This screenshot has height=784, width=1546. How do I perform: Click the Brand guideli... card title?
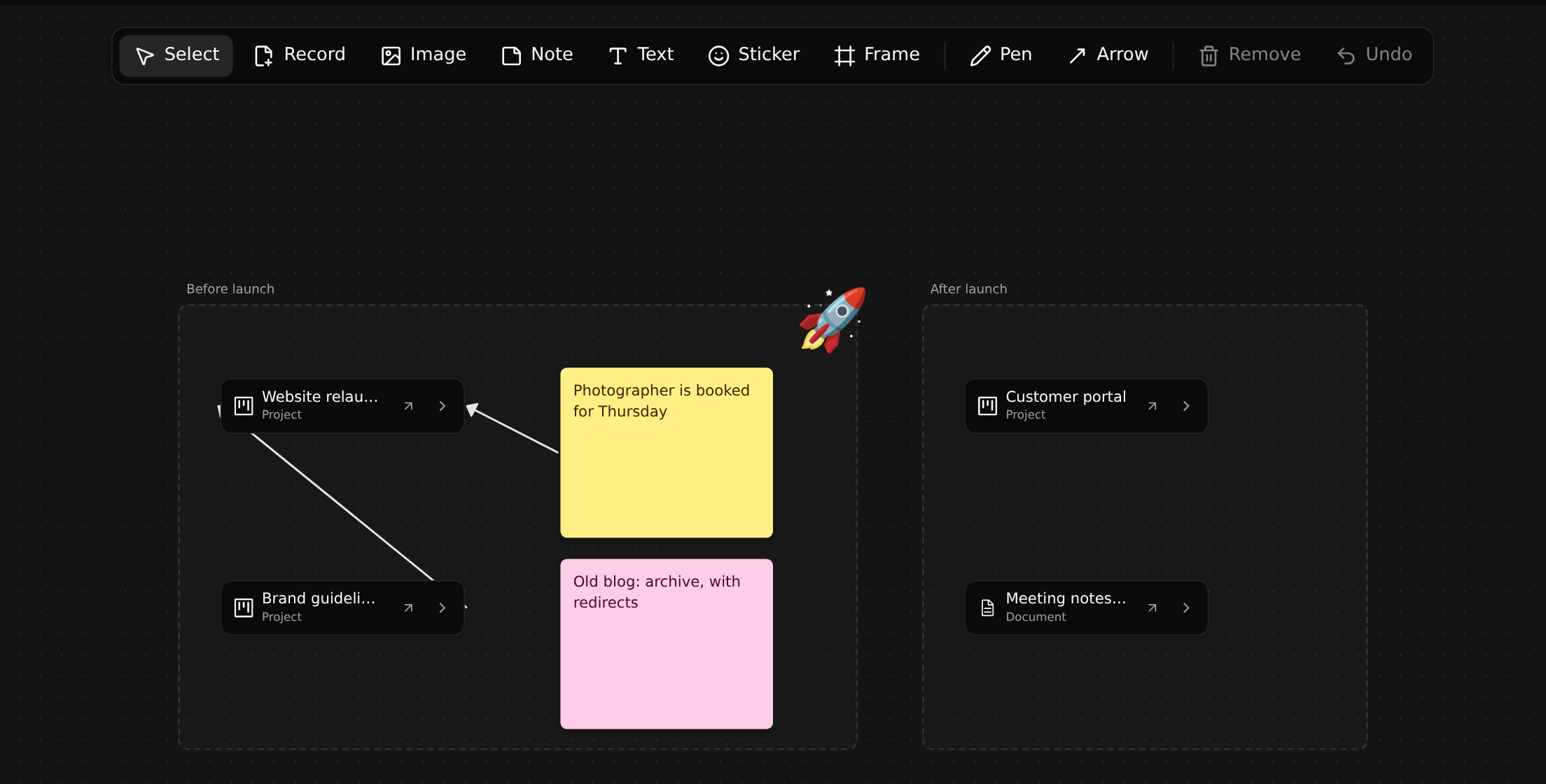[x=319, y=598]
